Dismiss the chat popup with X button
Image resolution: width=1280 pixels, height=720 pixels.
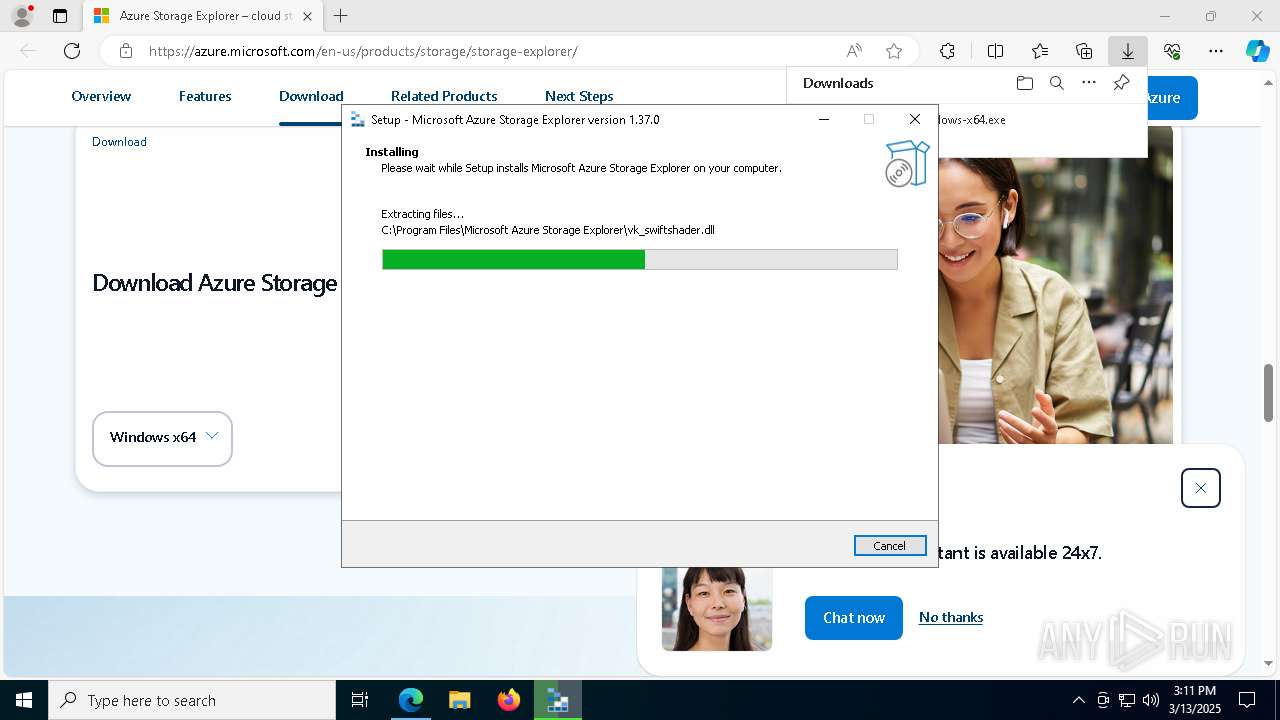click(1201, 488)
